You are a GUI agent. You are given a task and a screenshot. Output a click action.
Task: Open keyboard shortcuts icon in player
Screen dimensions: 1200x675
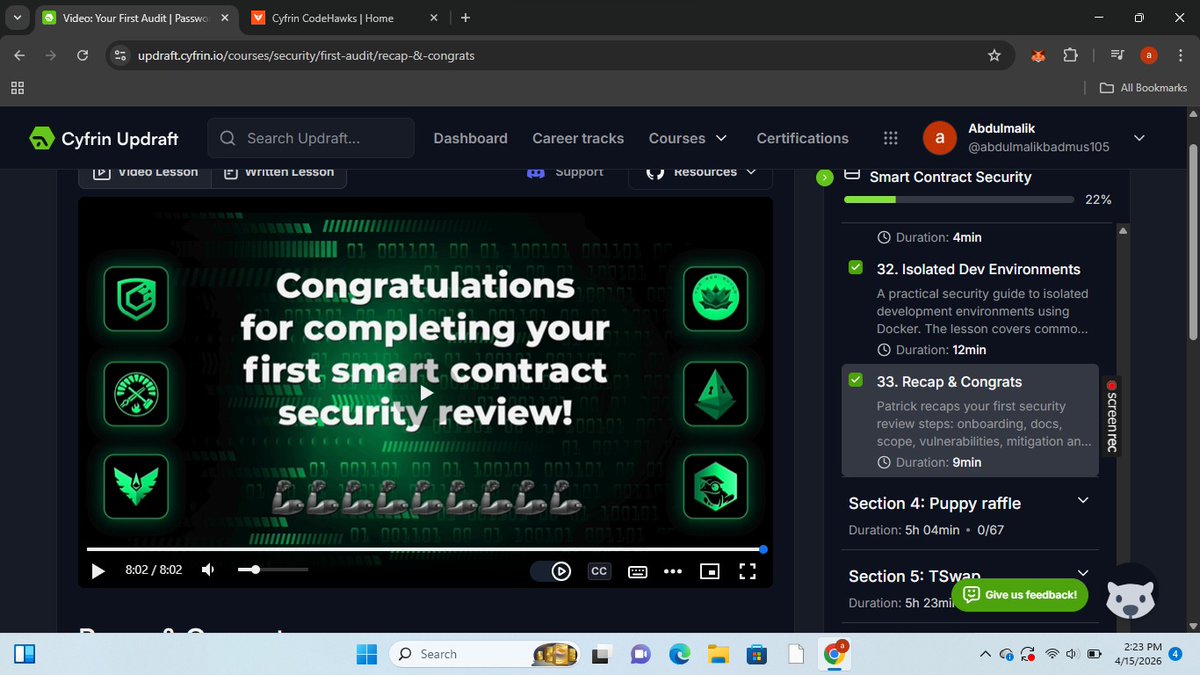(x=638, y=571)
